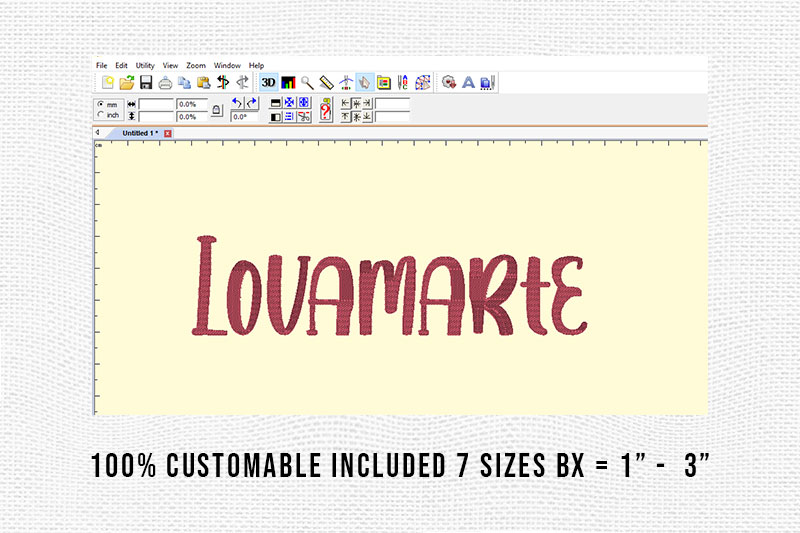Screen dimensions: 800x533
Task: Click the gear with red arrow icon
Action: (449, 82)
